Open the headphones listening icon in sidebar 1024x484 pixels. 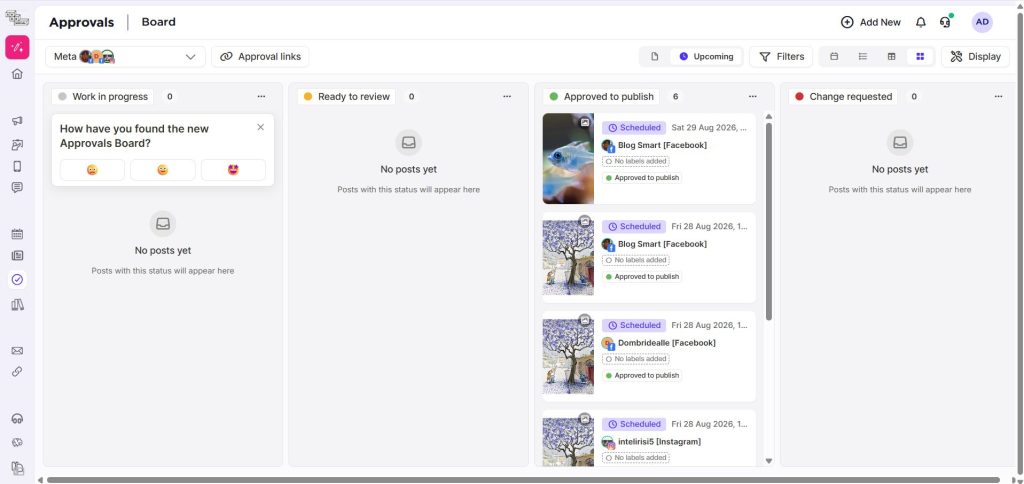(18, 419)
